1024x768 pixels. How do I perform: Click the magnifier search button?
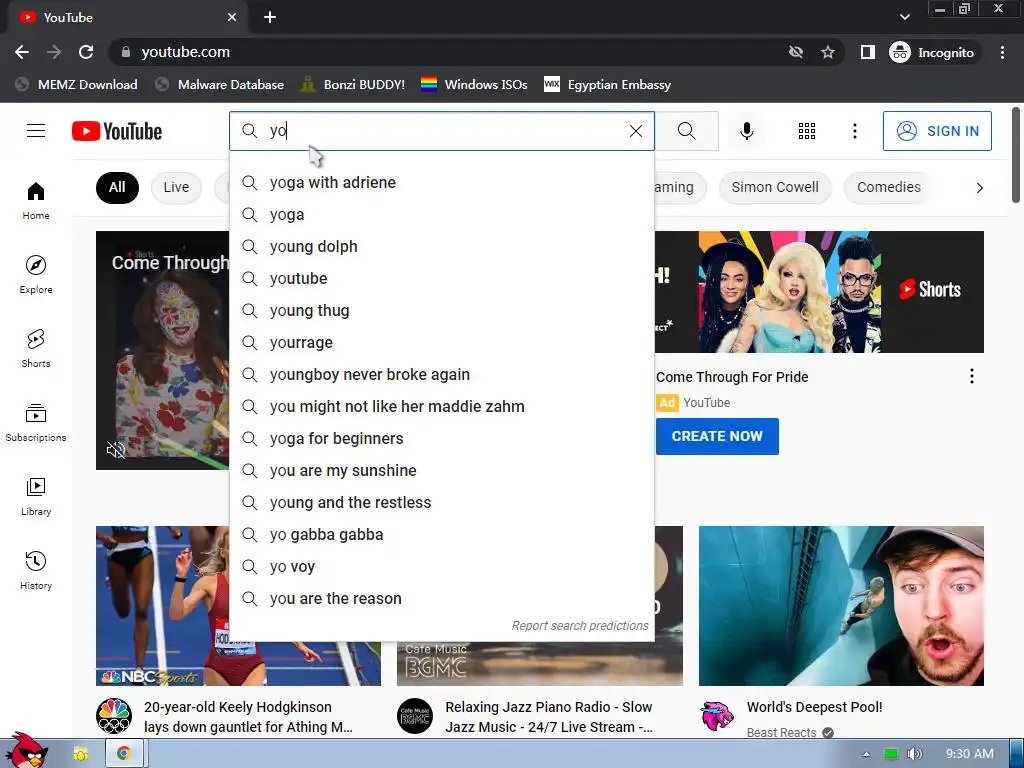tap(686, 131)
